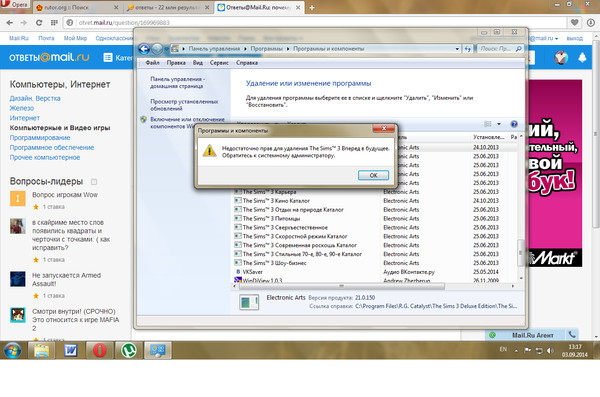The height and width of the screenshot is (397, 600).
Task: Open Программирование category
Action: [x=40, y=137]
